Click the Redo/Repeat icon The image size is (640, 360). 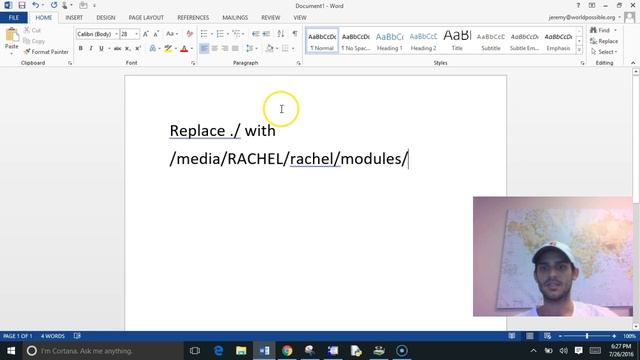tap(54, 5)
